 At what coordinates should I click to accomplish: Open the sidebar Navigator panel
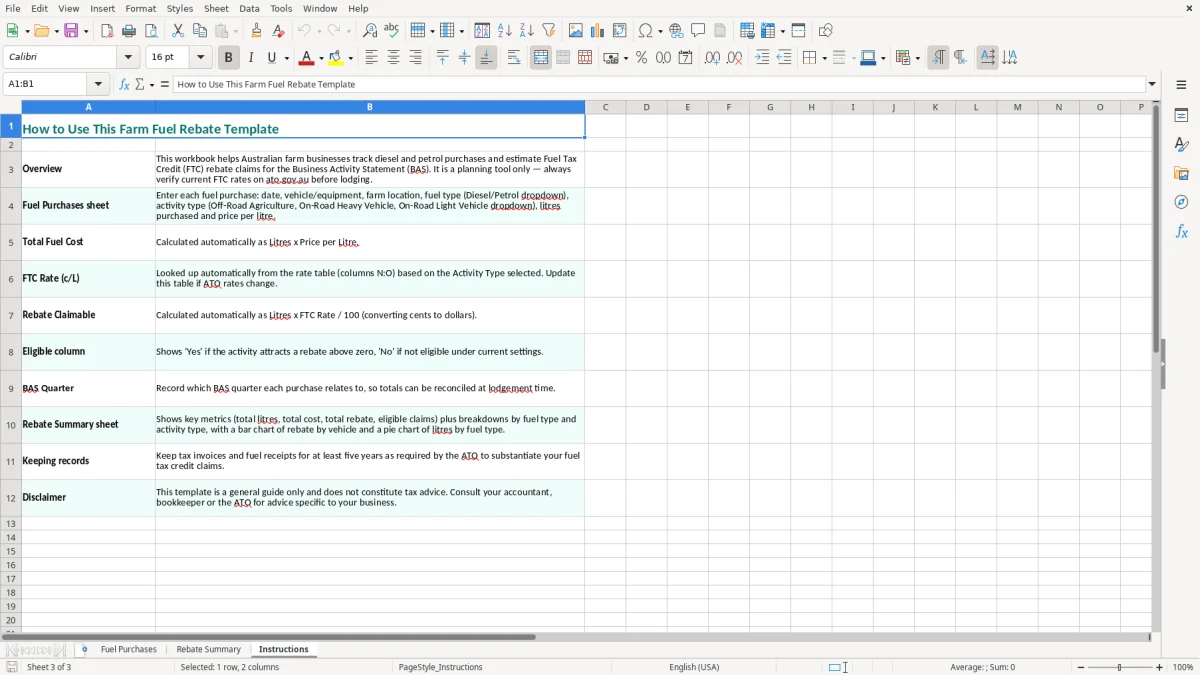1181,202
